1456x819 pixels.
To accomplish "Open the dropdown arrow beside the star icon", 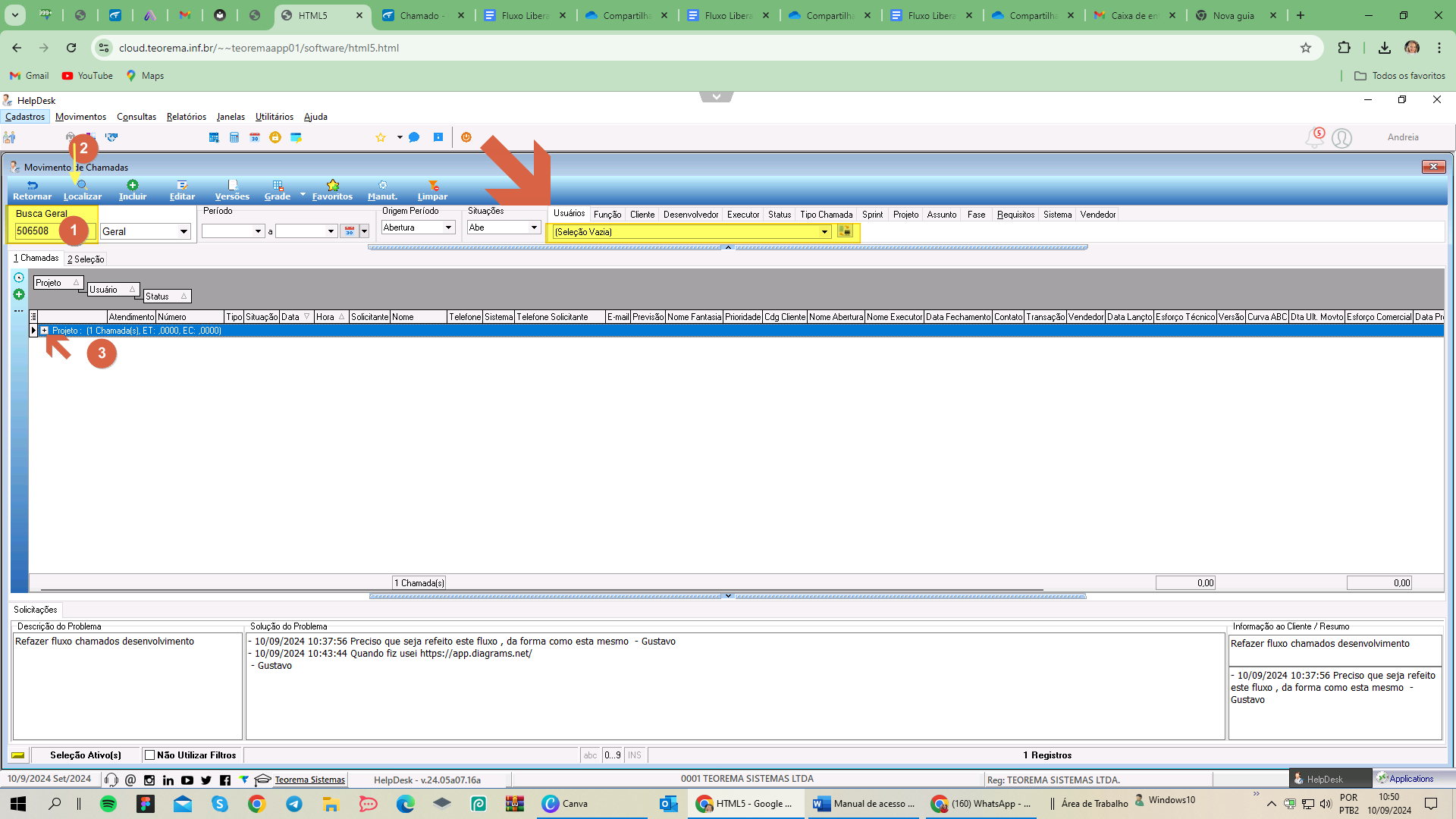I will coord(400,137).
